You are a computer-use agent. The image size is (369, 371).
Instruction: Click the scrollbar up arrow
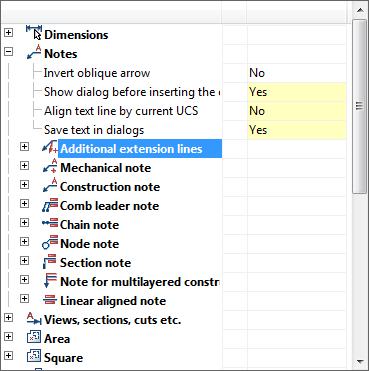[360, 10]
